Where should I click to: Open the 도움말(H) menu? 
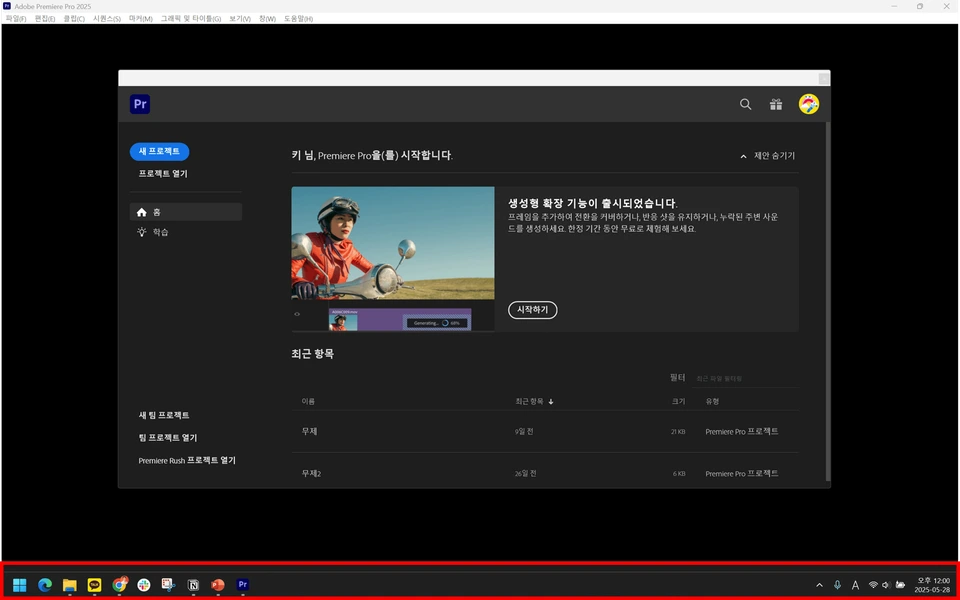tap(298, 19)
